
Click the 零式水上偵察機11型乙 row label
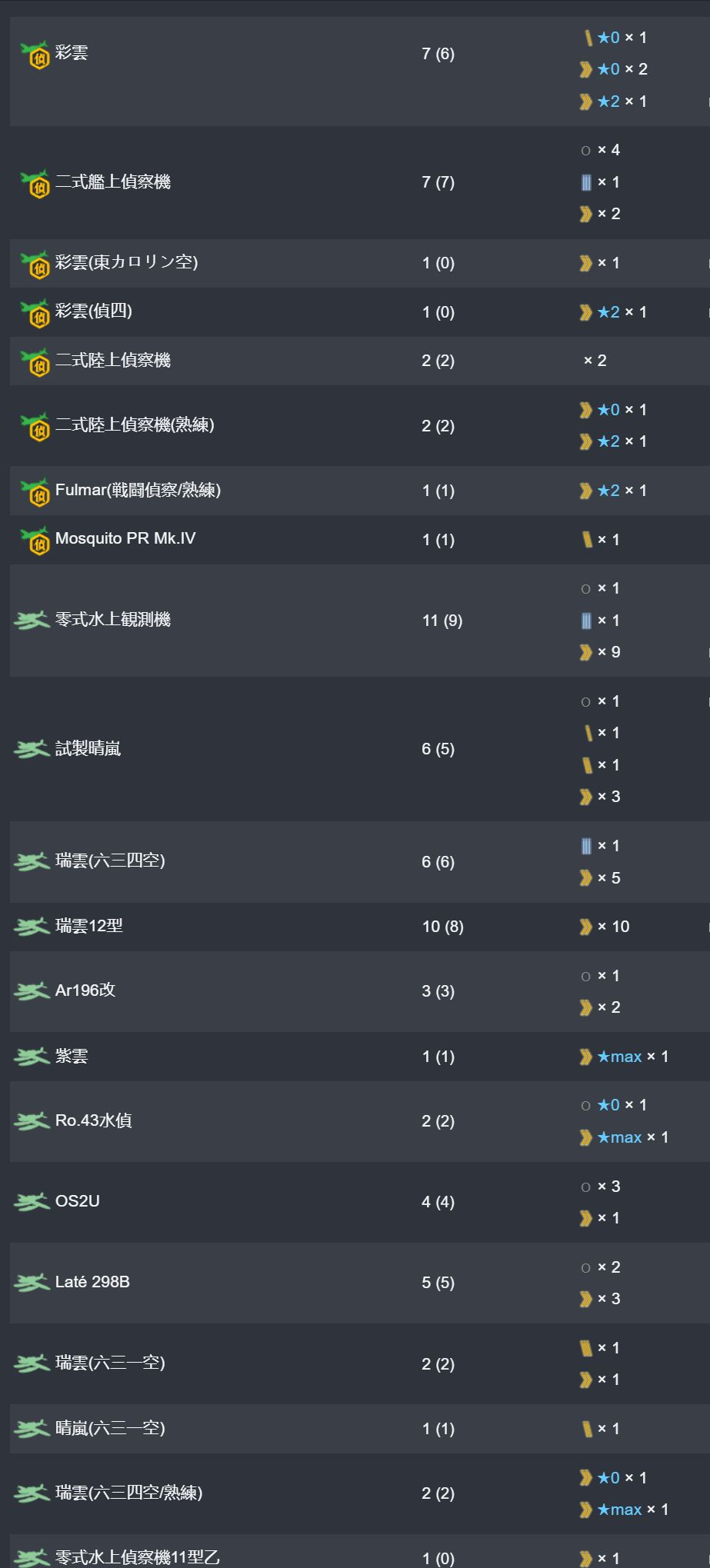pos(138,1558)
